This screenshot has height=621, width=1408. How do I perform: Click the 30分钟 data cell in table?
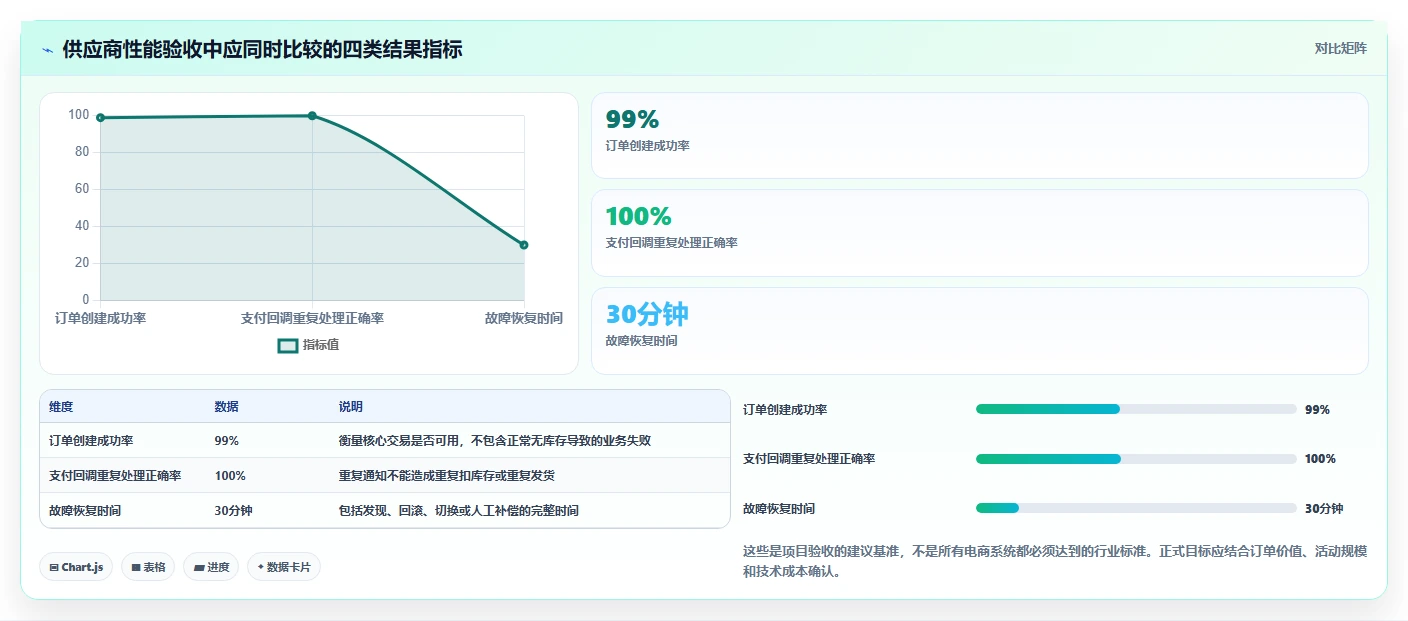click(x=233, y=511)
